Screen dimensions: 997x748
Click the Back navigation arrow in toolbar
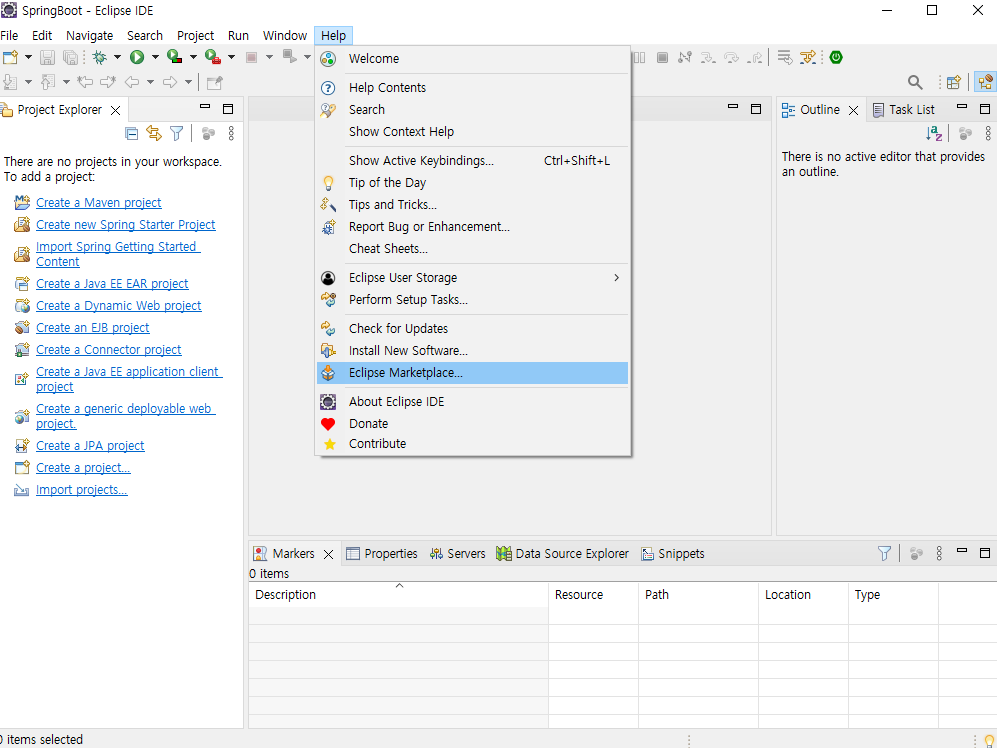[132, 82]
